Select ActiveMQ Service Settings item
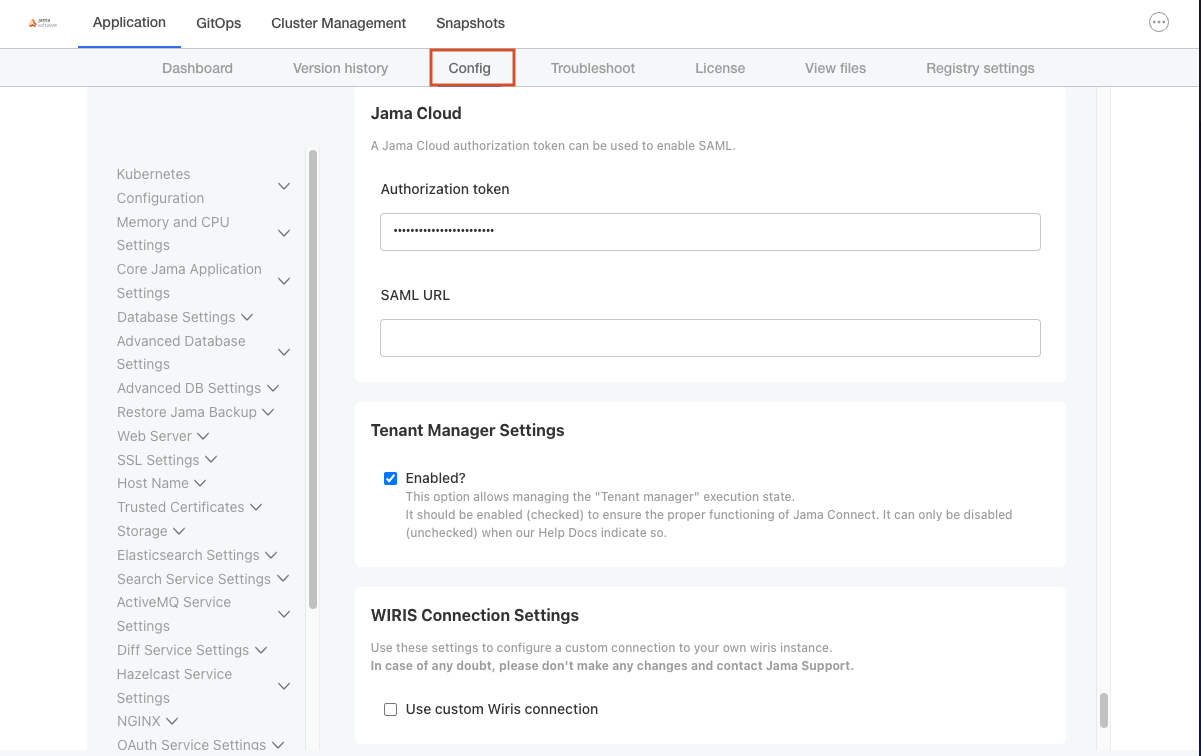This screenshot has height=756, width=1201. tap(174, 614)
